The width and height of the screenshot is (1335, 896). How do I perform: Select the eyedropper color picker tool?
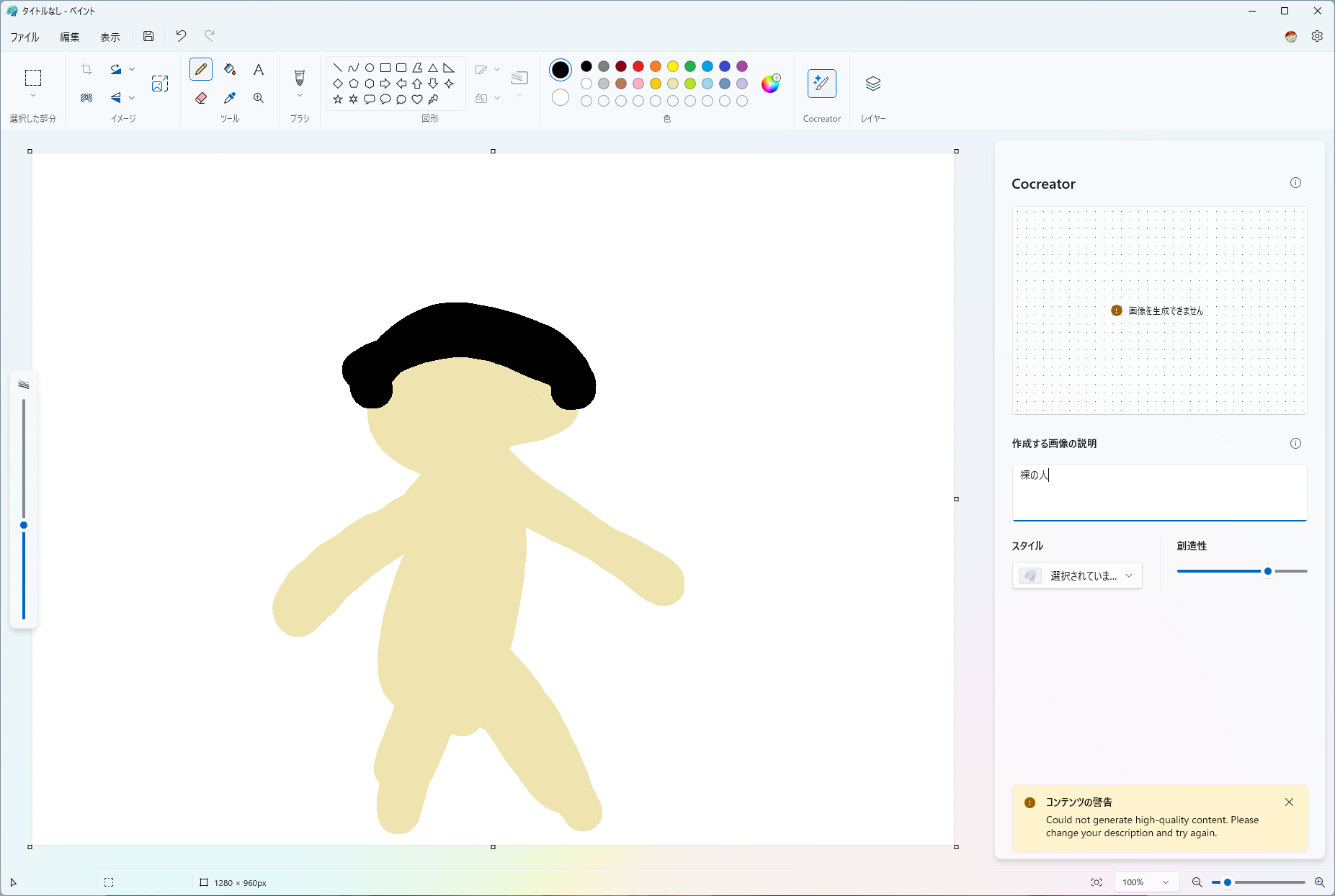point(230,98)
